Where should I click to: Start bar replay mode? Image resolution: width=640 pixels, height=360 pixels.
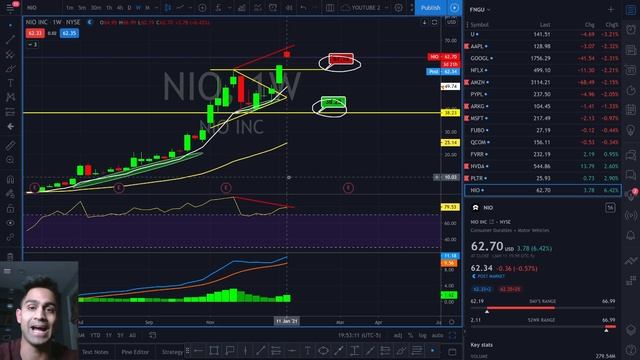(289, 7)
